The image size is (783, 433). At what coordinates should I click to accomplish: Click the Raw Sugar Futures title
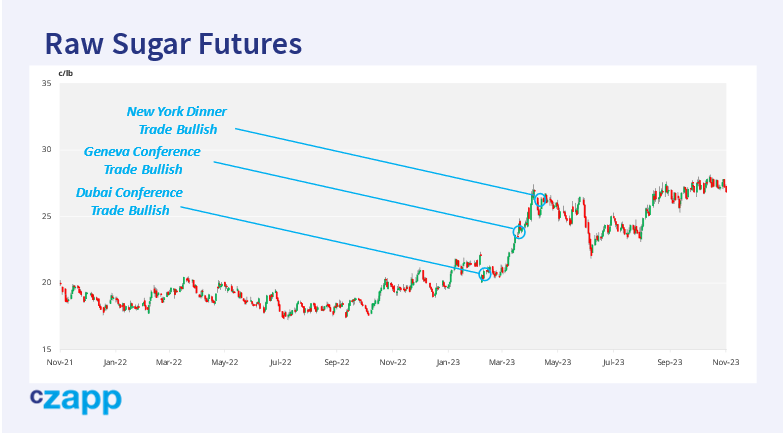[x=173, y=44]
